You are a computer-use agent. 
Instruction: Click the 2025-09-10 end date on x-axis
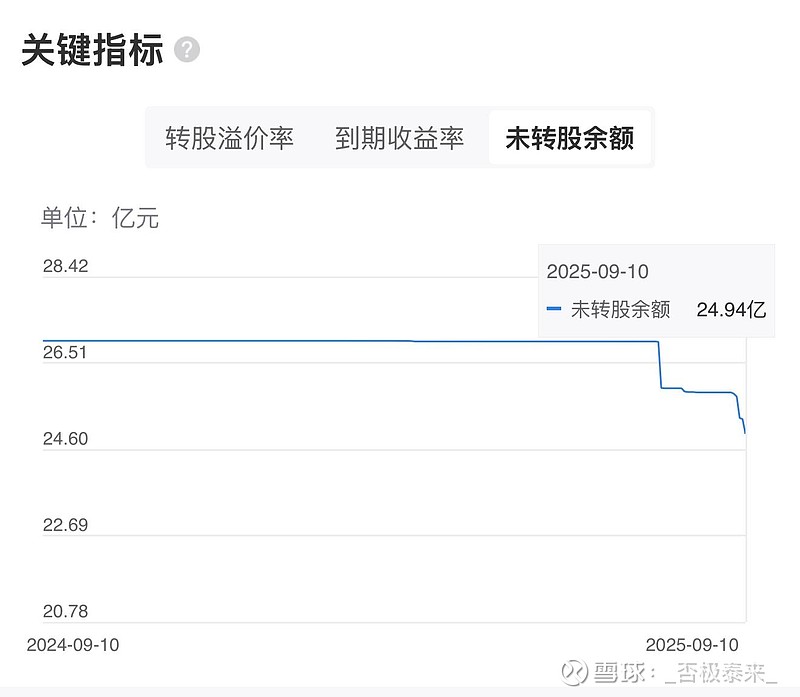(x=692, y=645)
